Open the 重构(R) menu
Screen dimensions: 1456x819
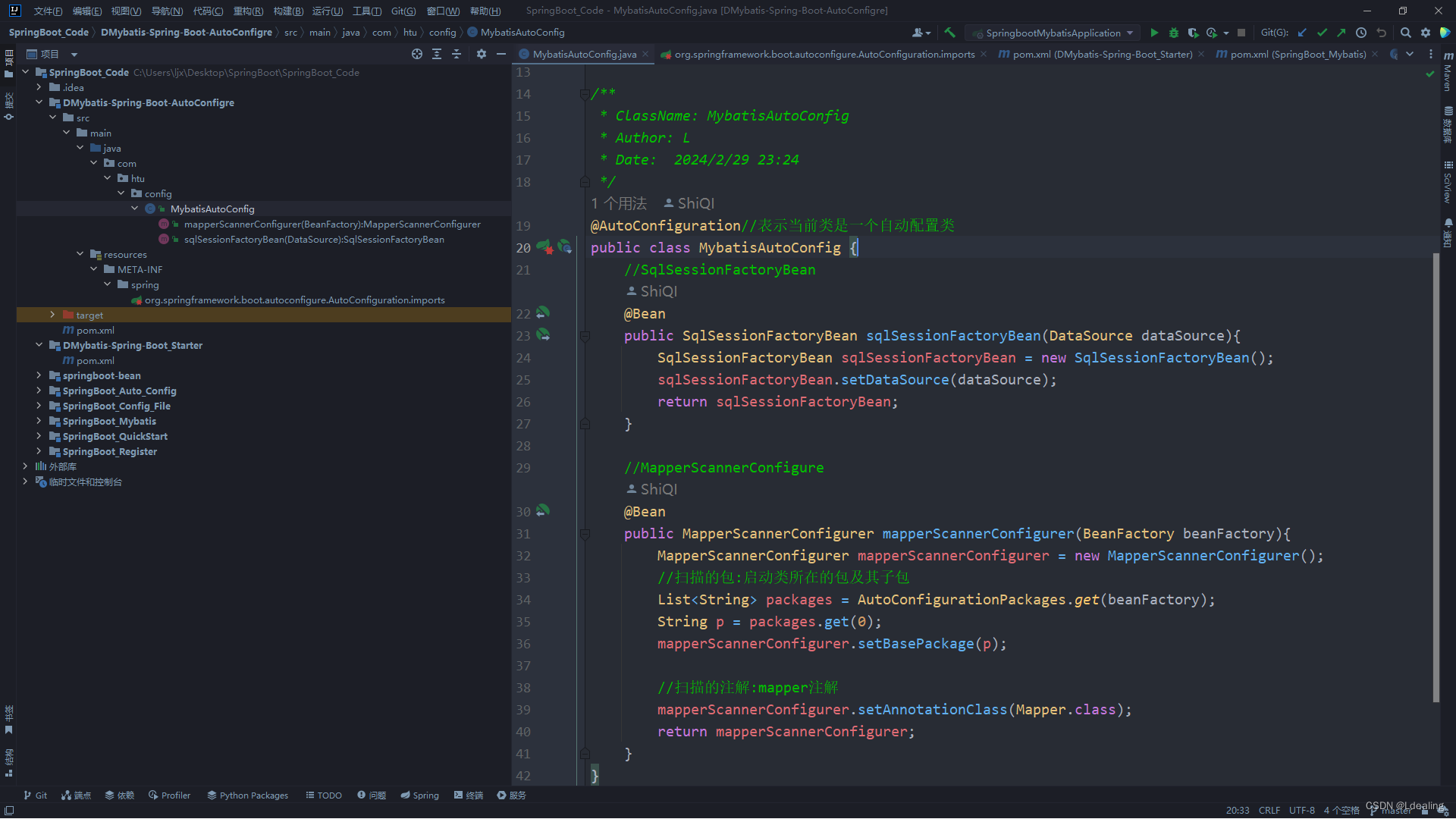tap(248, 11)
